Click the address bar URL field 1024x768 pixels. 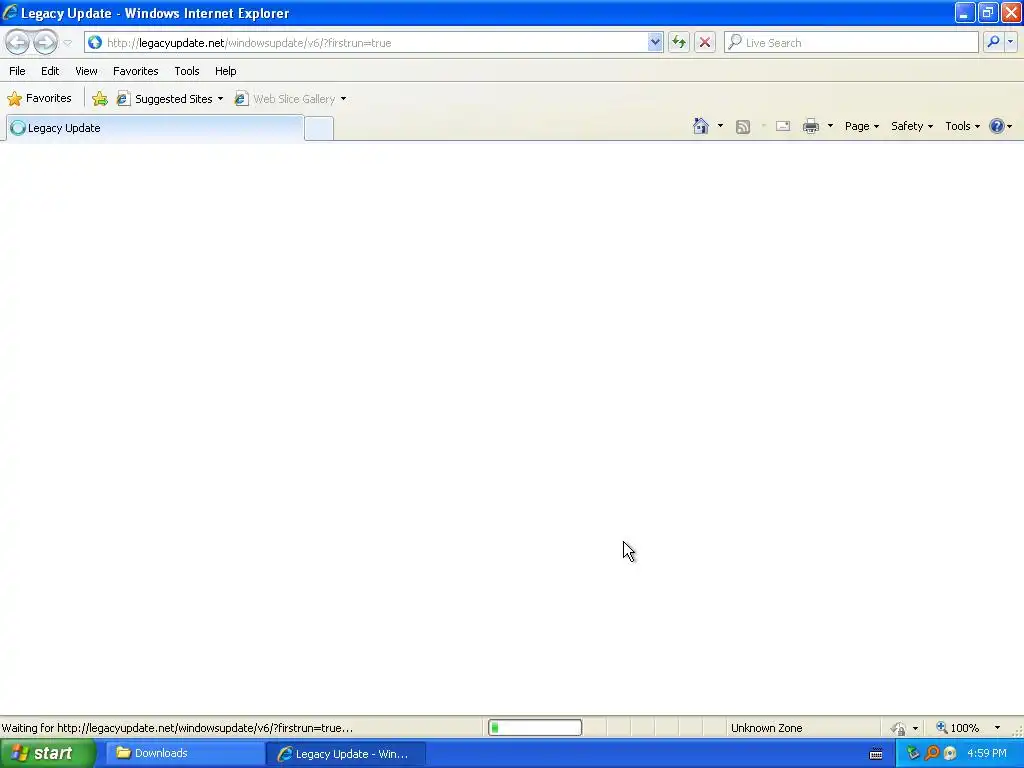pos(374,42)
